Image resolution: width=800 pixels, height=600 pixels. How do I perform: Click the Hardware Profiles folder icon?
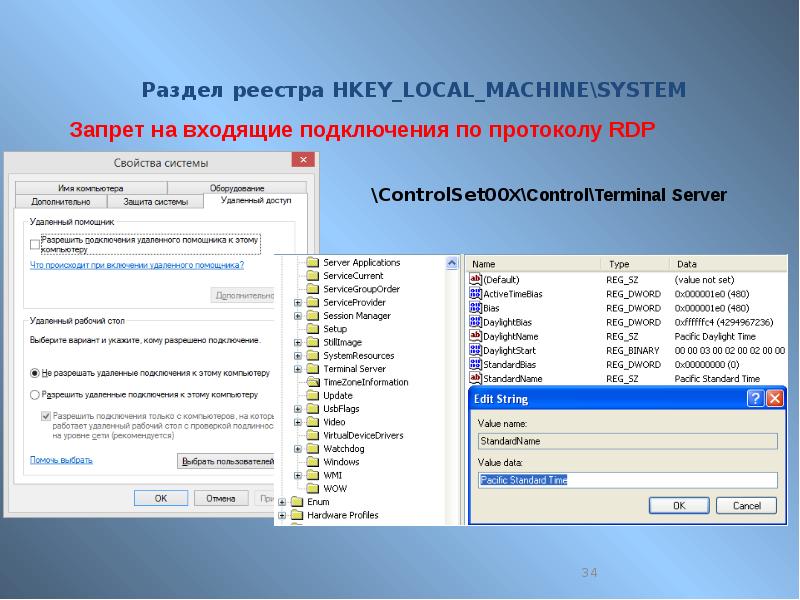click(x=297, y=515)
